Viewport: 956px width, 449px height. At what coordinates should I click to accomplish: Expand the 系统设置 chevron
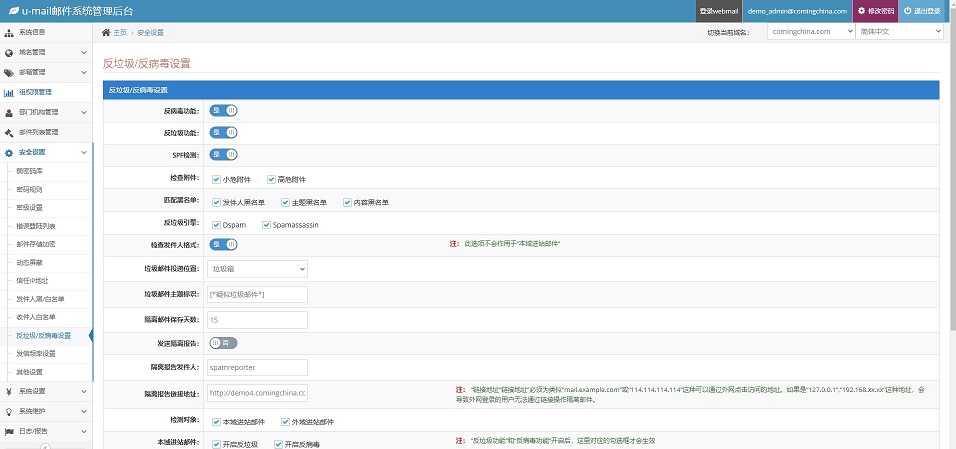pos(84,391)
